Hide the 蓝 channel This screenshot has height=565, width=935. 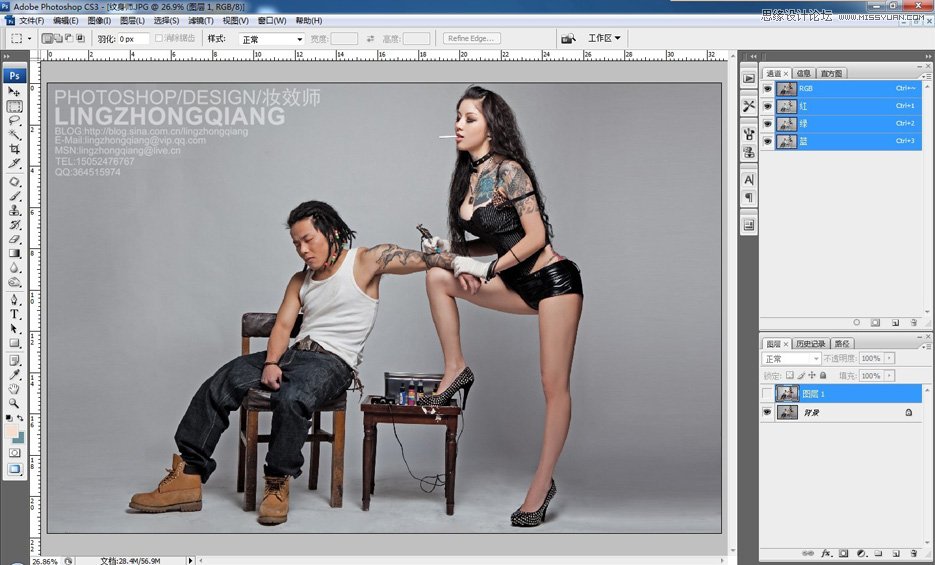click(767, 142)
